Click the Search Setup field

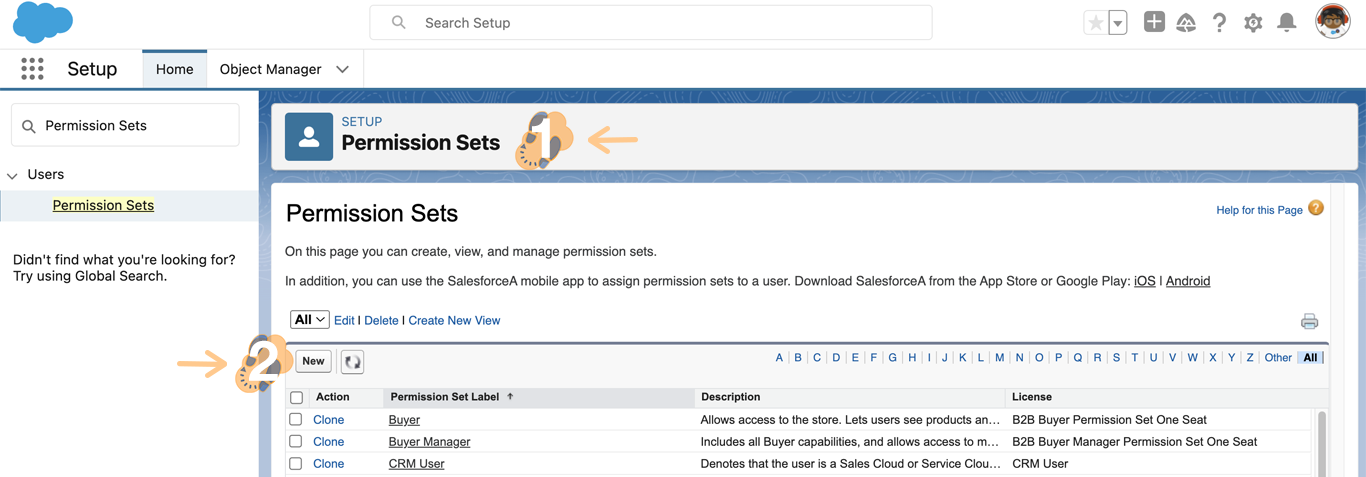650,23
